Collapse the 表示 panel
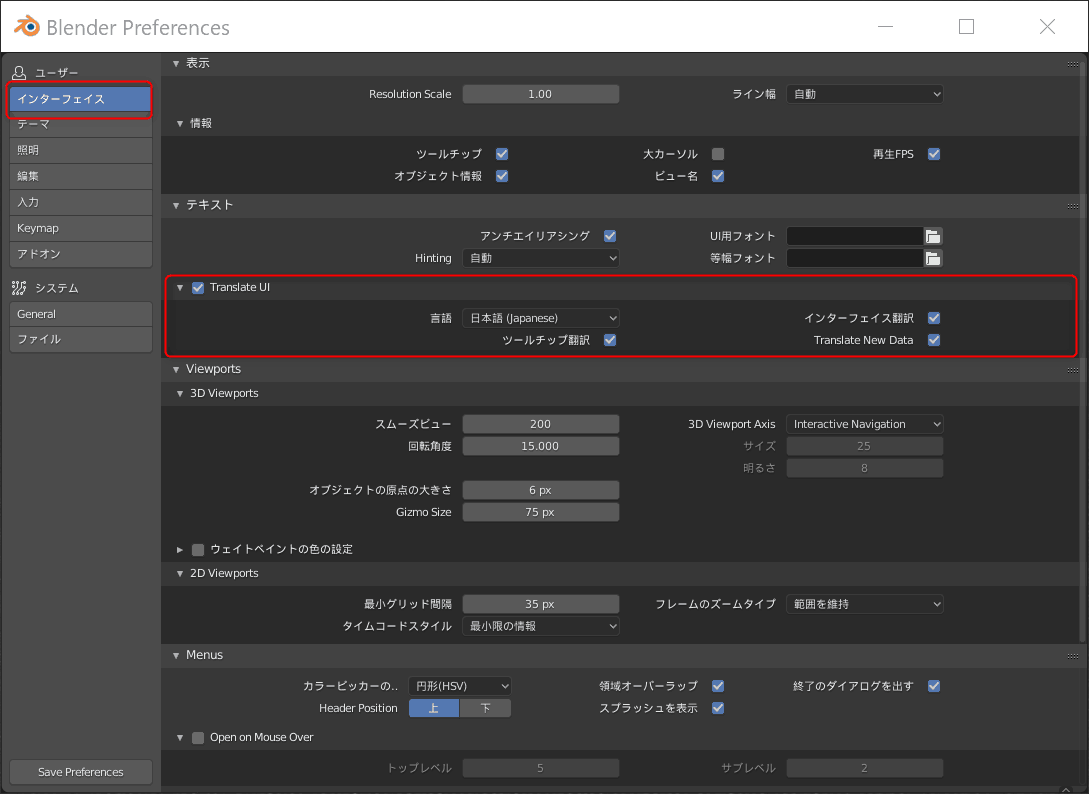The image size is (1089, 794). (x=176, y=64)
